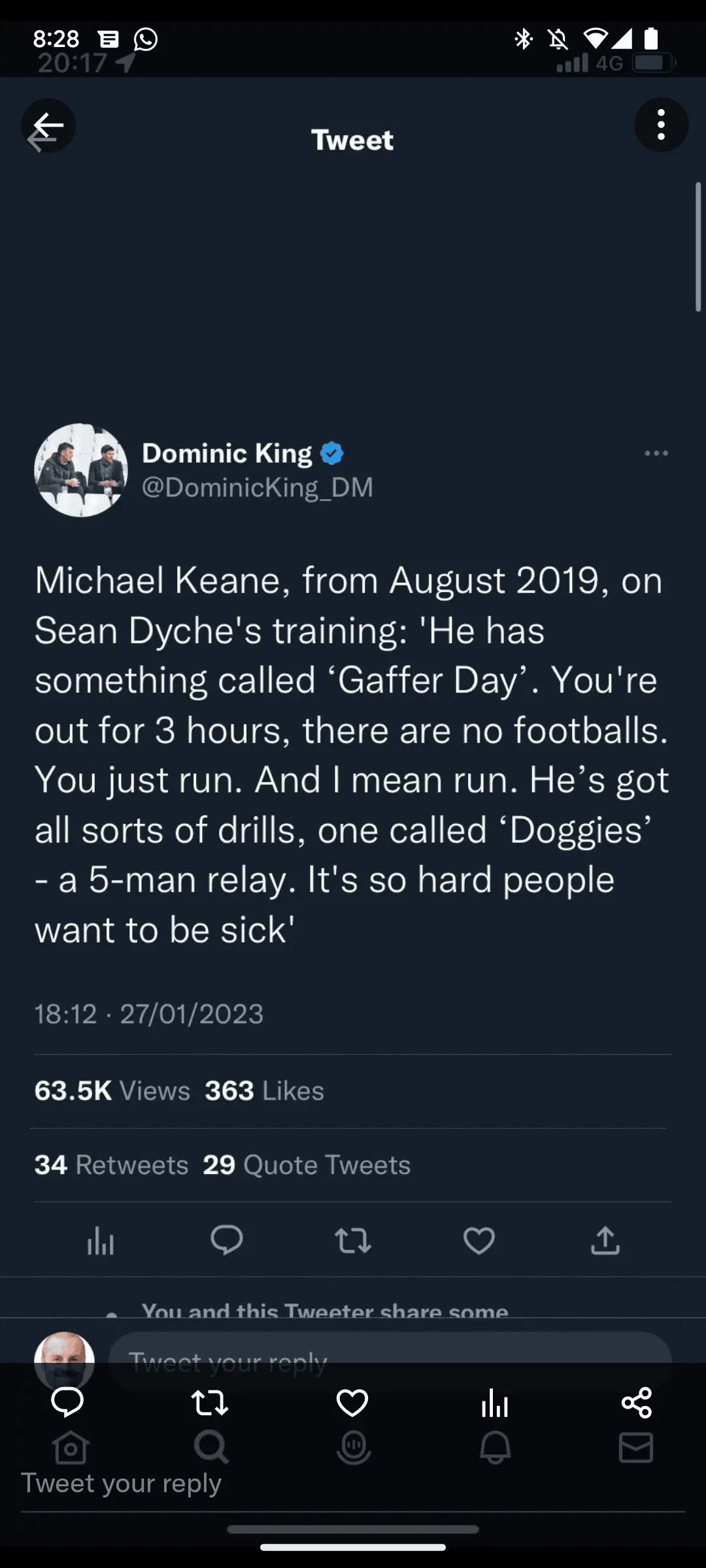Show the 34 Retweets list
The image size is (706, 1568).
[x=111, y=1165]
